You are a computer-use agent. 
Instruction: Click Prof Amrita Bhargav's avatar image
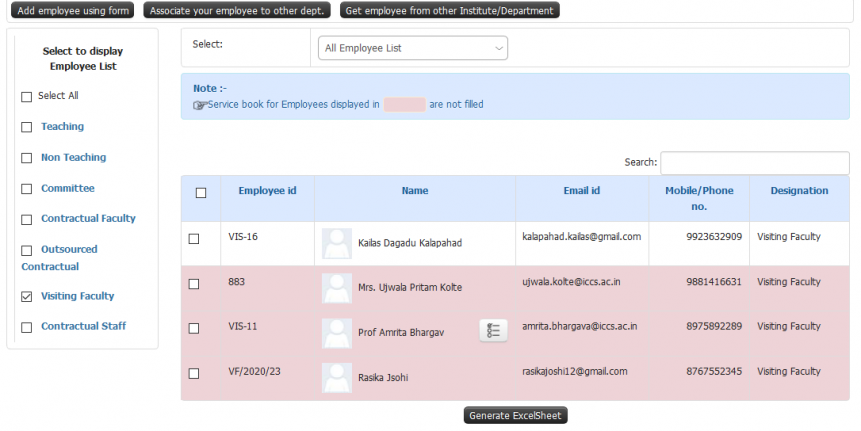click(337, 333)
